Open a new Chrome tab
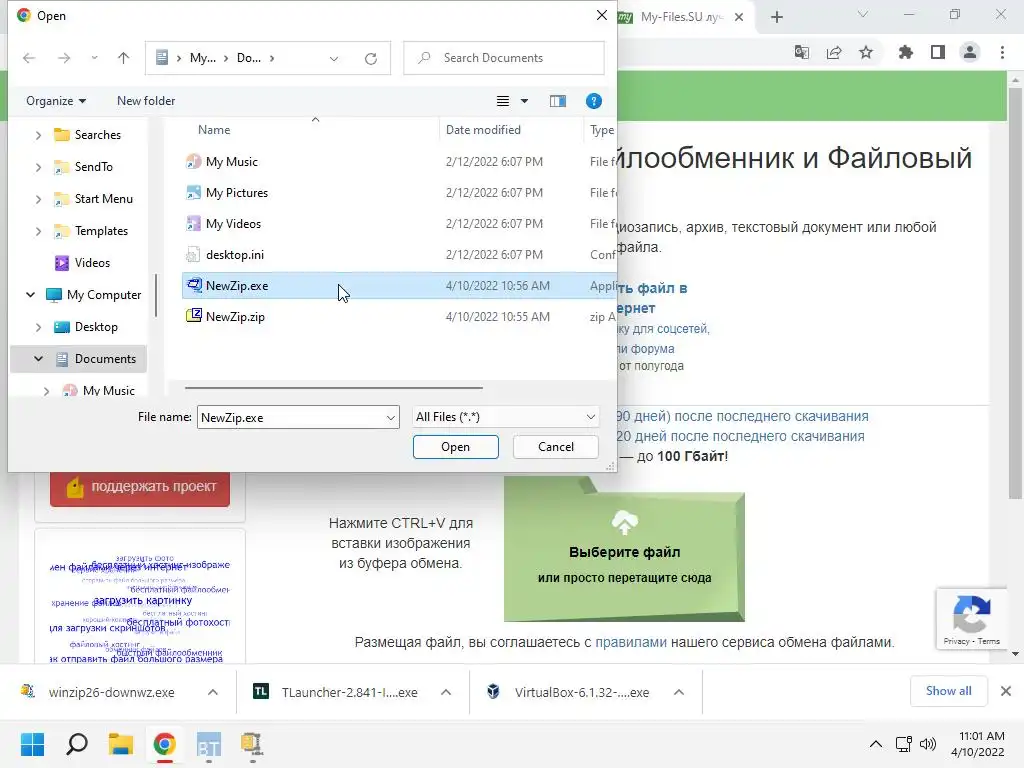The image size is (1024, 768). tap(776, 17)
